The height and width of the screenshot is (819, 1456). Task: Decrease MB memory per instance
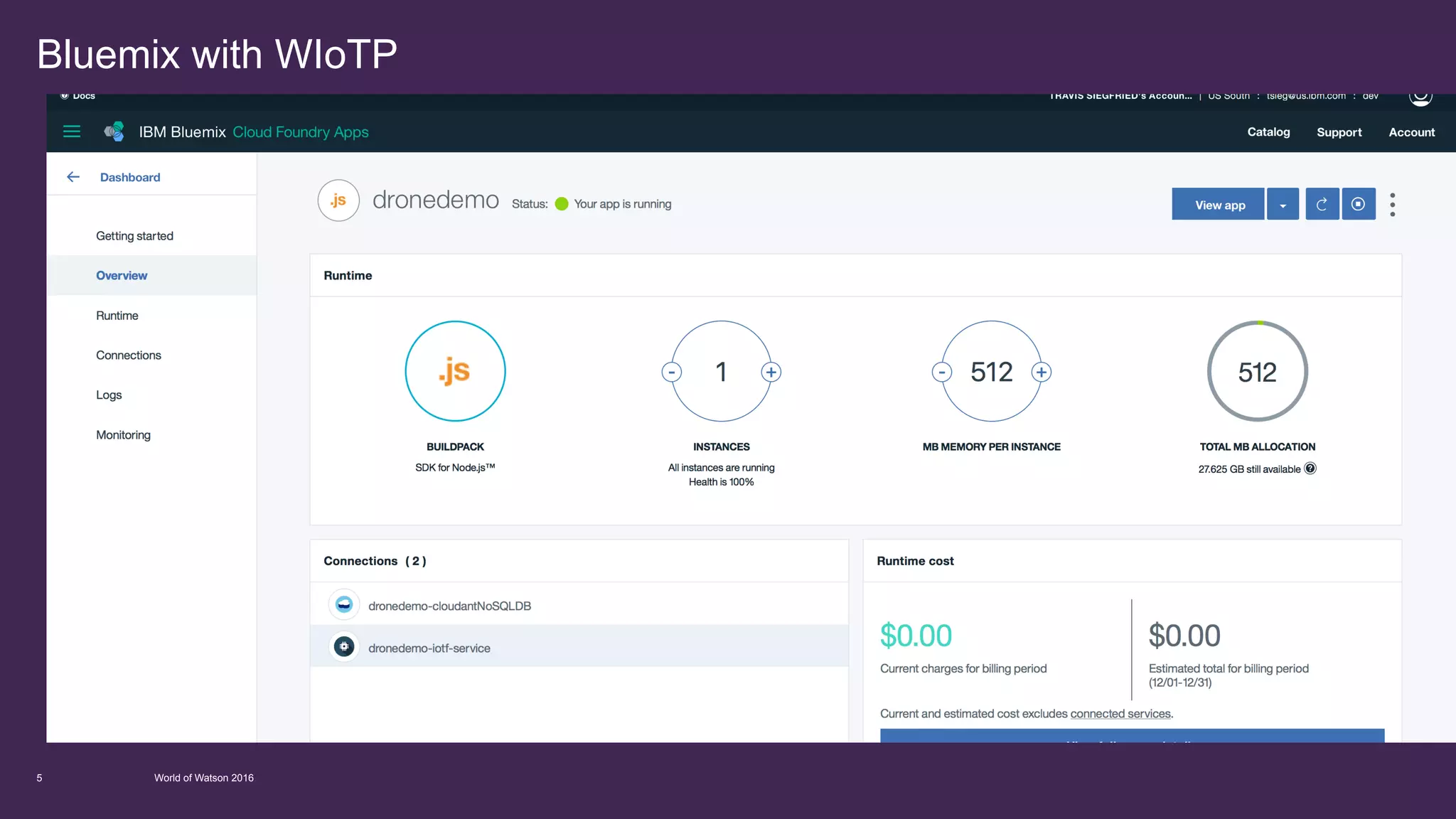pyautogui.click(x=942, y=372)
